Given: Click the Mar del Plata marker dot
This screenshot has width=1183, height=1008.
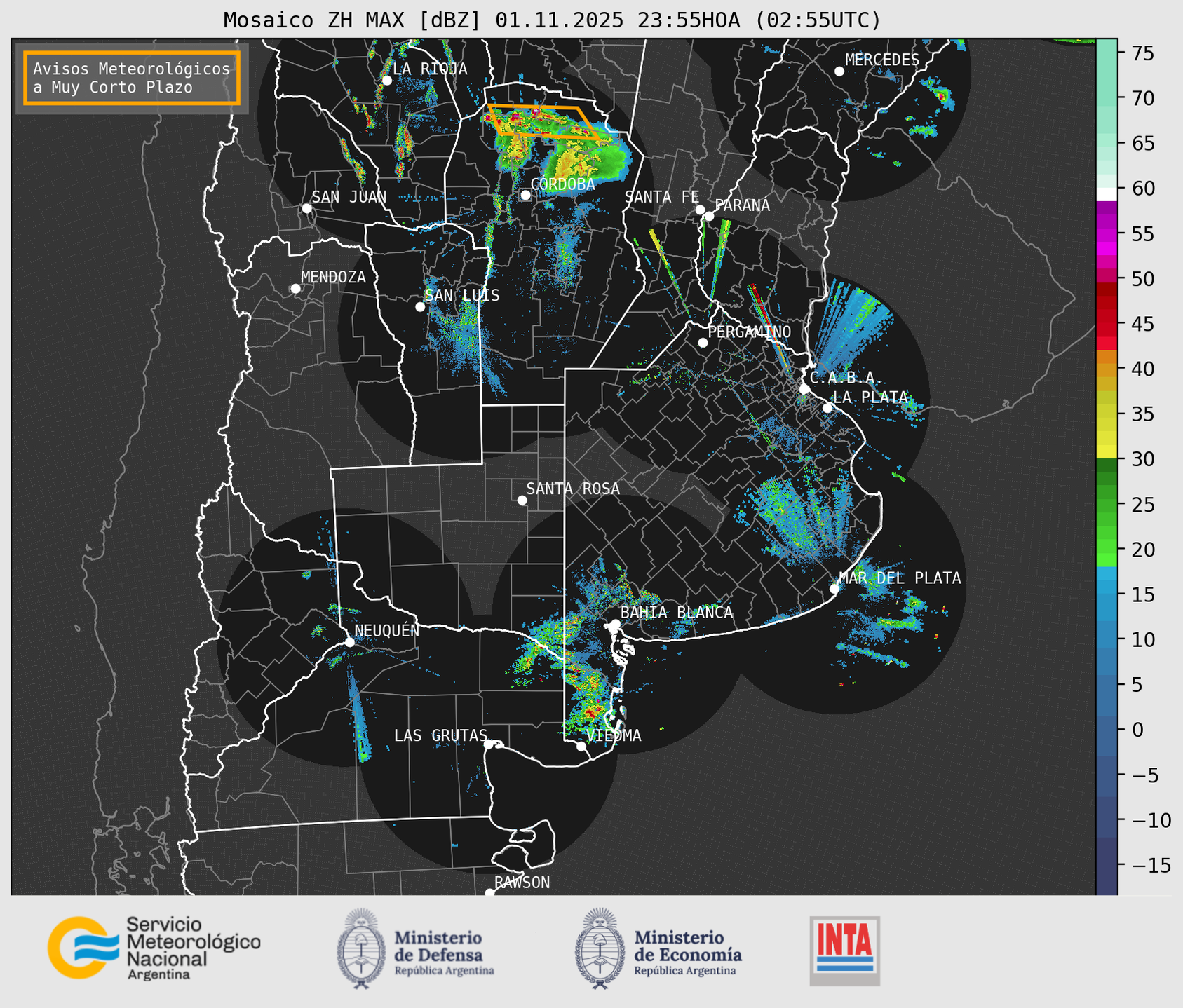Looking at the screenshot, I should (x=834, y=589).
